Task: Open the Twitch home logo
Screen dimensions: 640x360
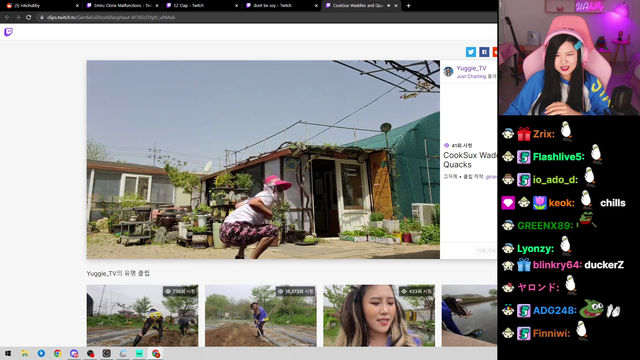Action: pyautogui.click(x=8, y=32)
